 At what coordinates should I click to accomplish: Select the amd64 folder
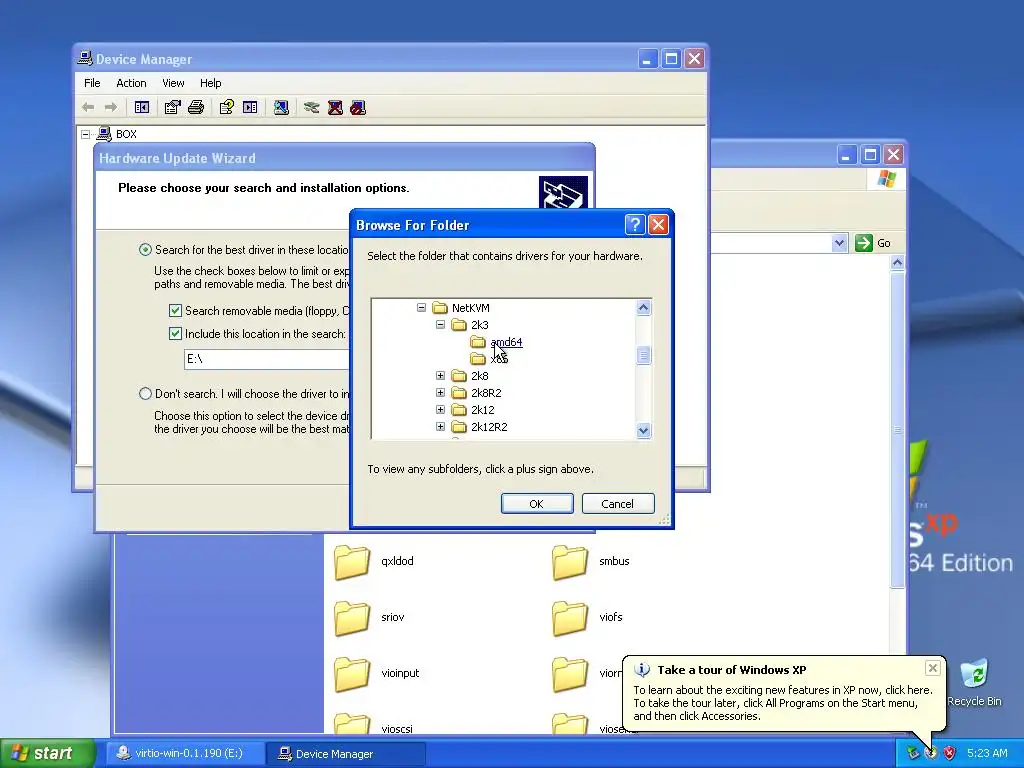click(x=506, y=342)
